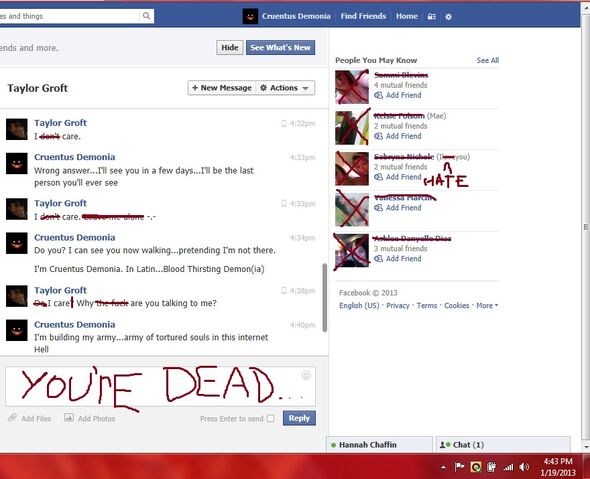Start a New Message
The image size is (590, 479).
click(x=222, y=88)
